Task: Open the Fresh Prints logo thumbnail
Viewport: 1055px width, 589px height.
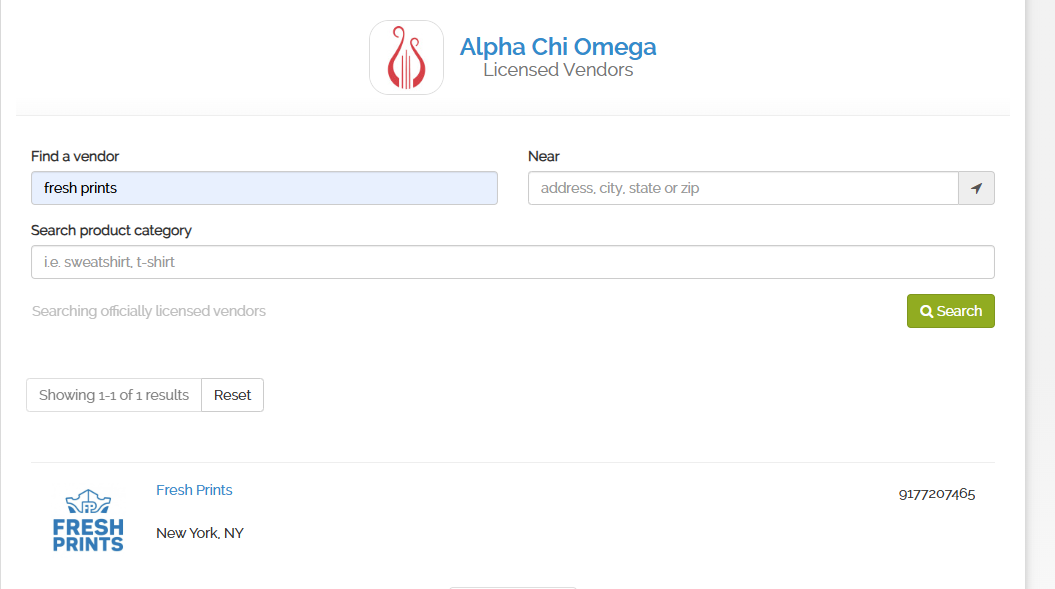Action: pyautogui.click(x=88, y=521)
